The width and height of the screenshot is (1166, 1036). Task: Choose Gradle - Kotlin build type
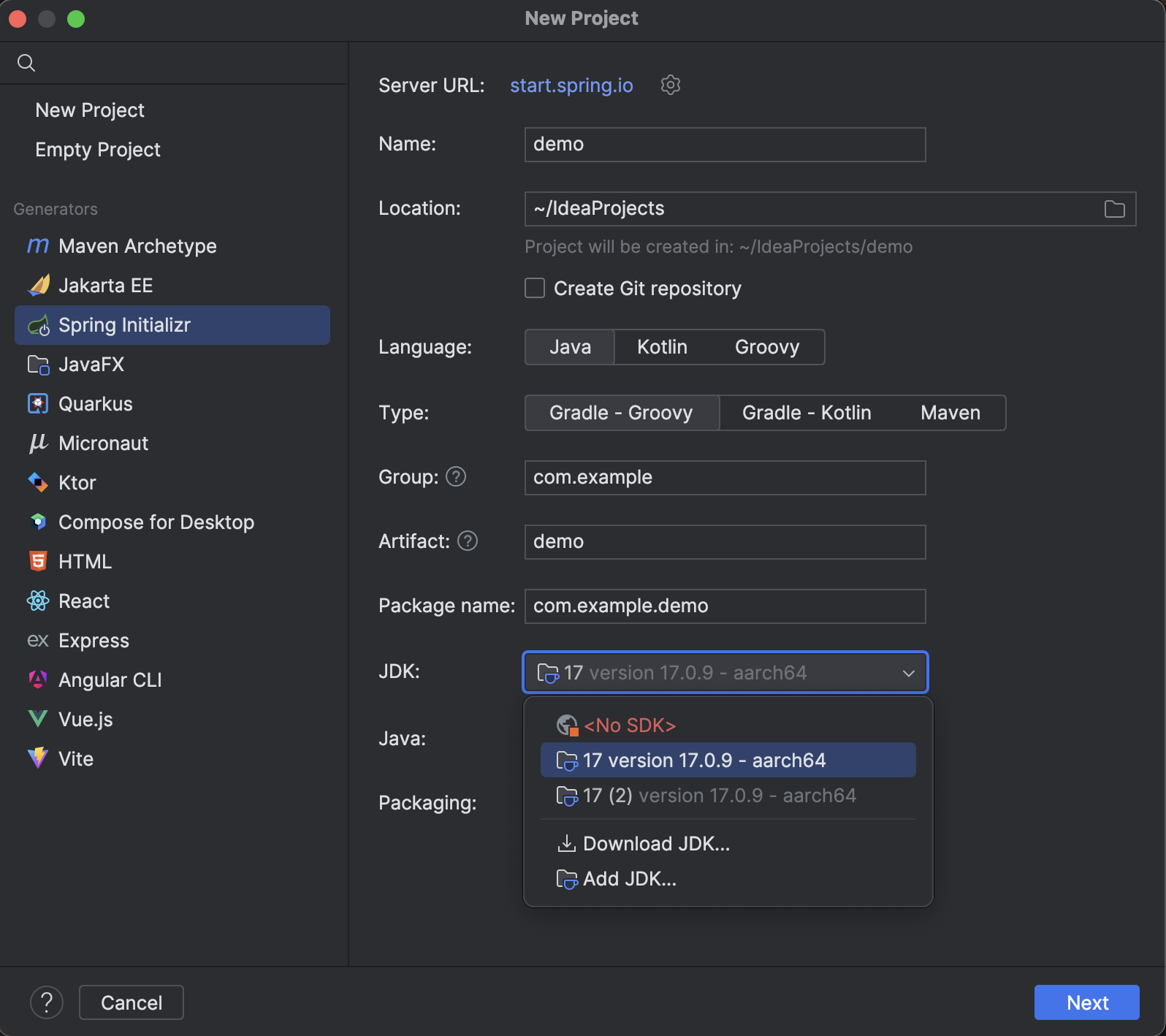click(x=807, y=413)
